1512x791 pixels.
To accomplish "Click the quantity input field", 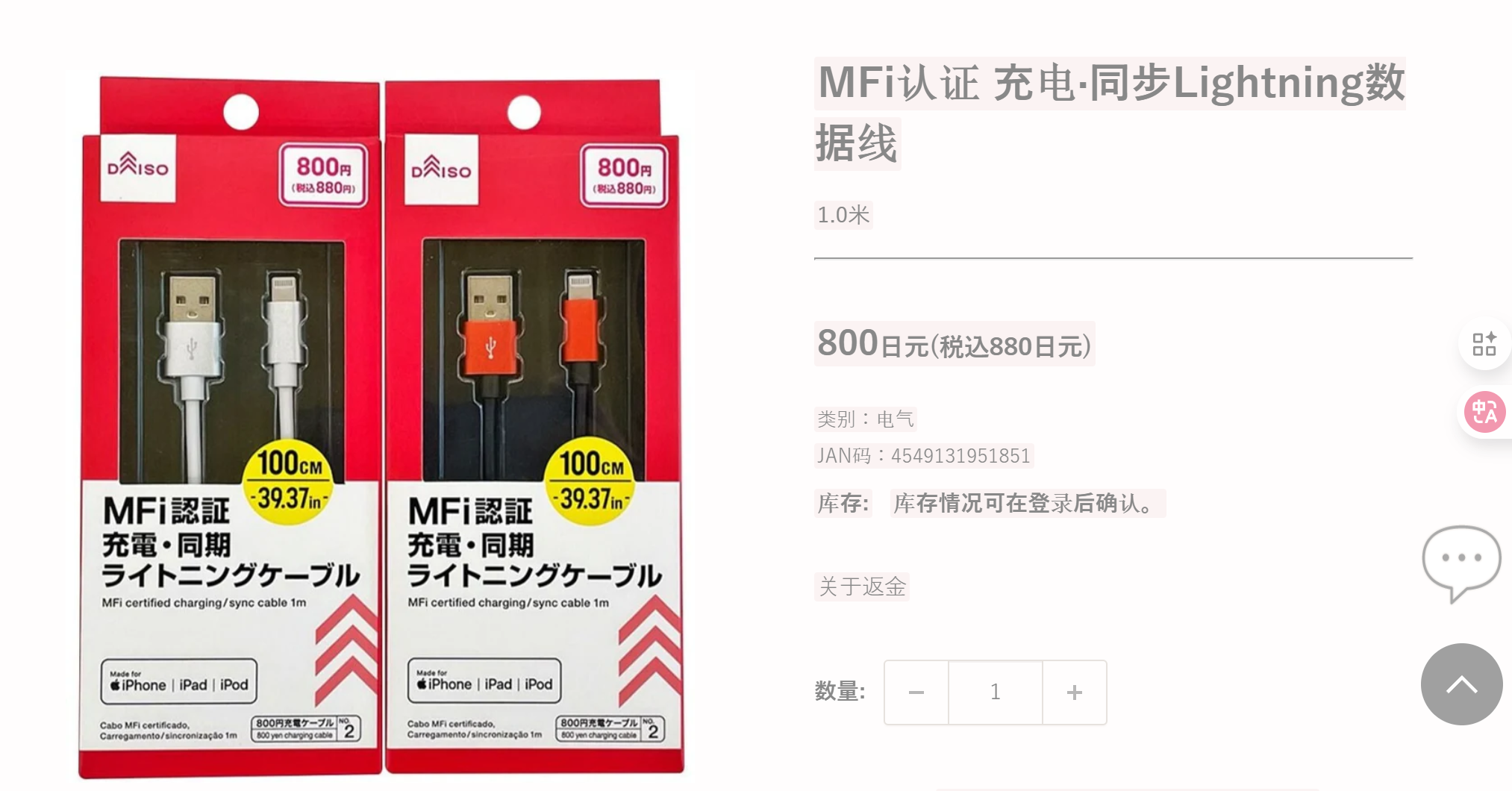I will click(x=996, y=692).
